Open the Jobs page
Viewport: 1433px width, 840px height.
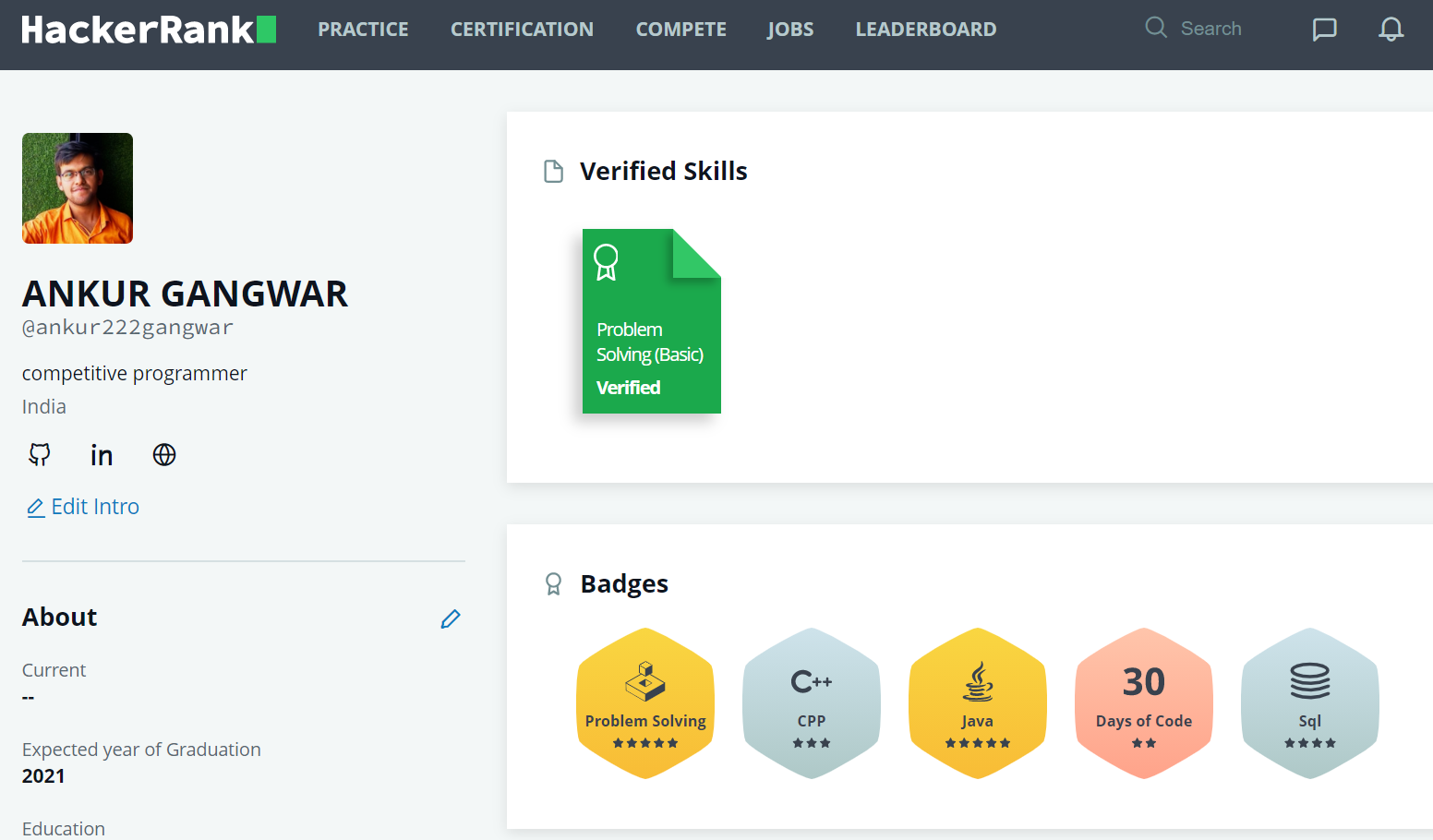coord(790,30)
